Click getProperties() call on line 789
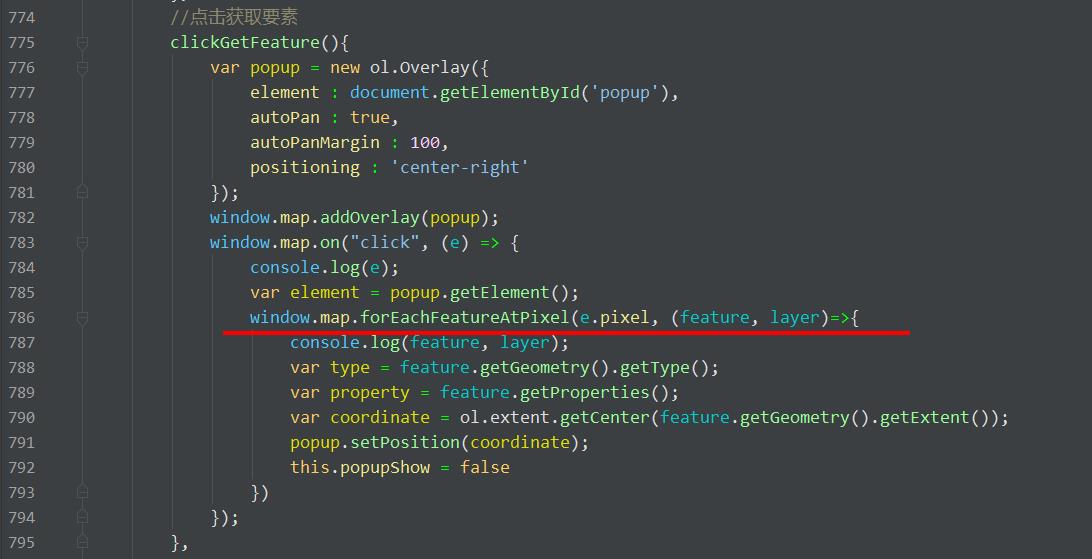1092x559 pixels. pyautogui.click(x=595, y=393)
